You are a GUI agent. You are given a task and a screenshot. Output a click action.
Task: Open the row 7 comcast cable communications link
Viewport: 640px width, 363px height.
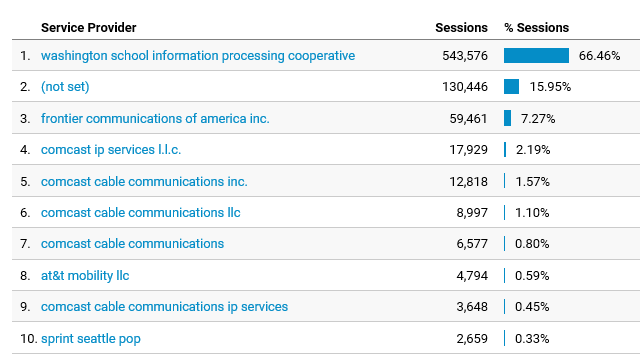tap(132, 244)
